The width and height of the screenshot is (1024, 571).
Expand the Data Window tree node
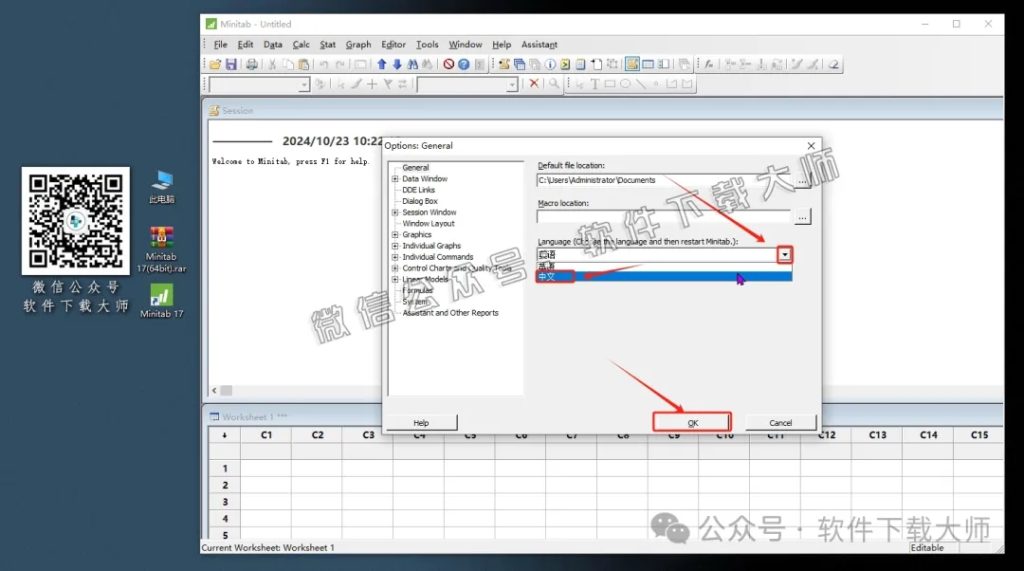[395, 178]
